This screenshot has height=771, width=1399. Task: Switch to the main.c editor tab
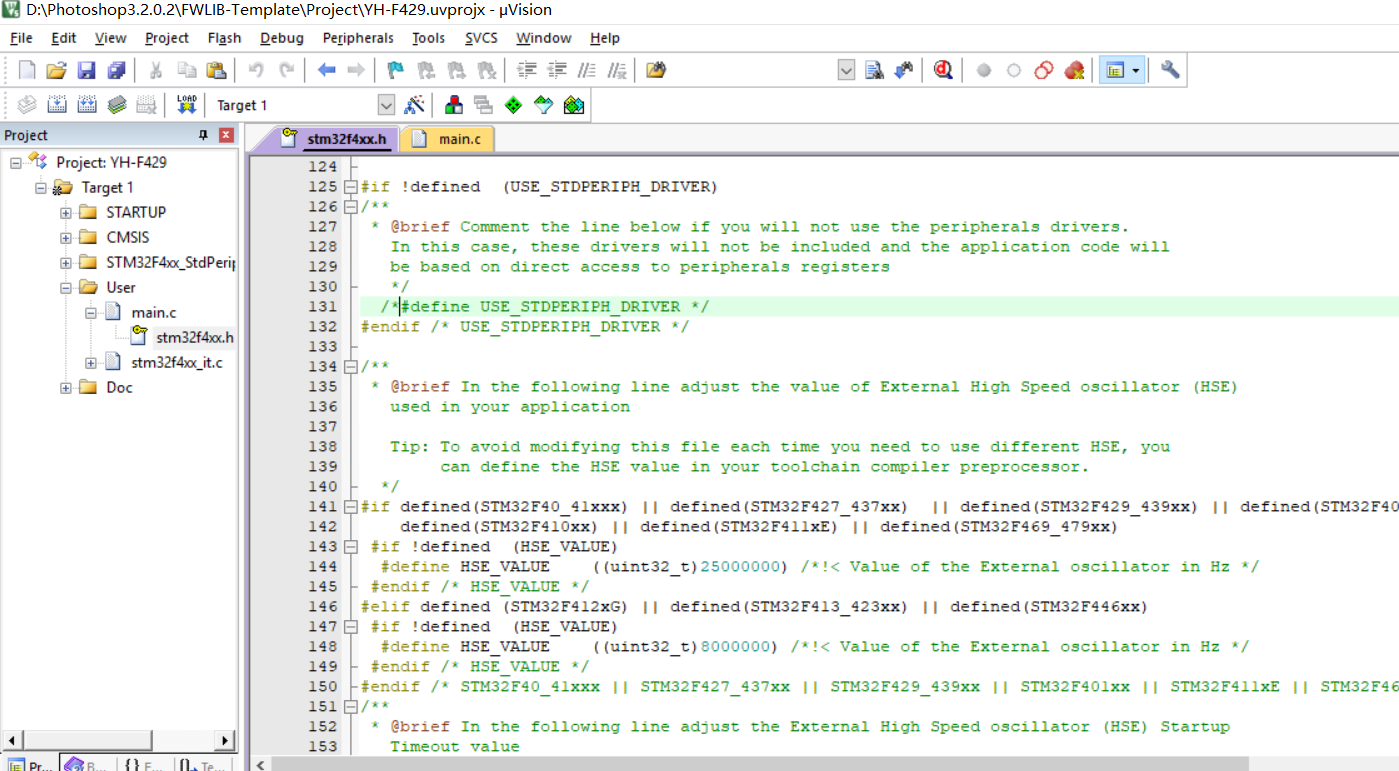(459, 139)
